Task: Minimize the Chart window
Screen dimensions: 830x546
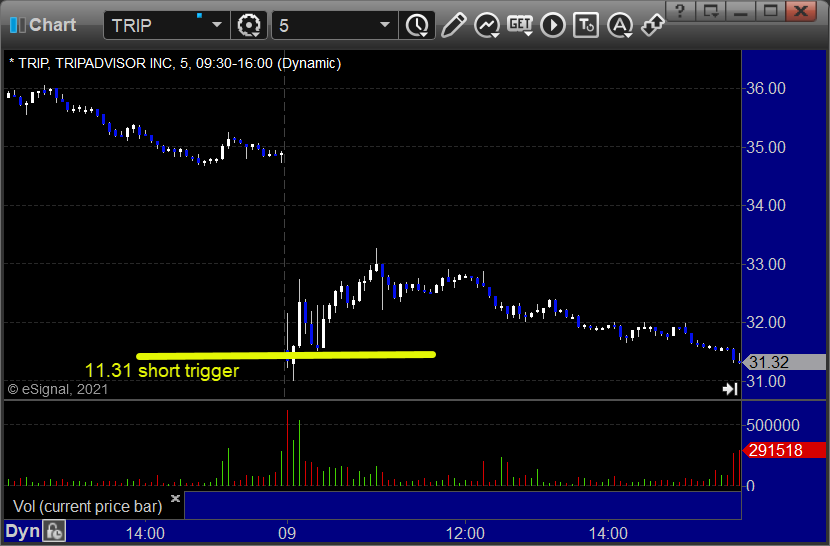Action: pyautogui.click(x=741, y=10)
